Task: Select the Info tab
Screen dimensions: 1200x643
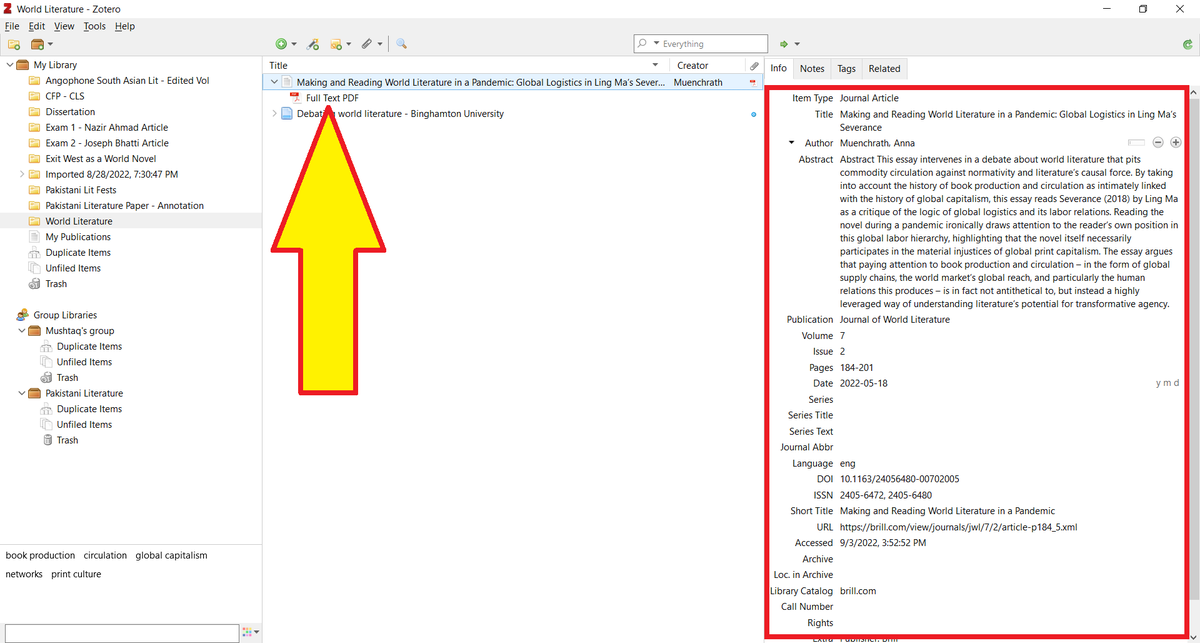Action: pos(779,69)
